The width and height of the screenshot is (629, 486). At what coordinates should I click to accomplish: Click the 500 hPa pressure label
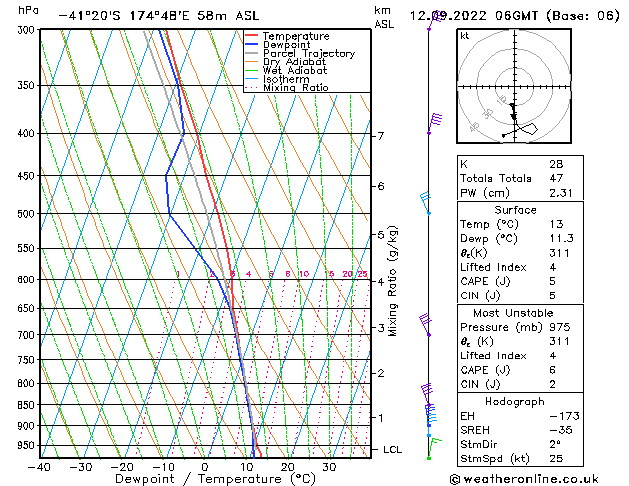point(28,214)
